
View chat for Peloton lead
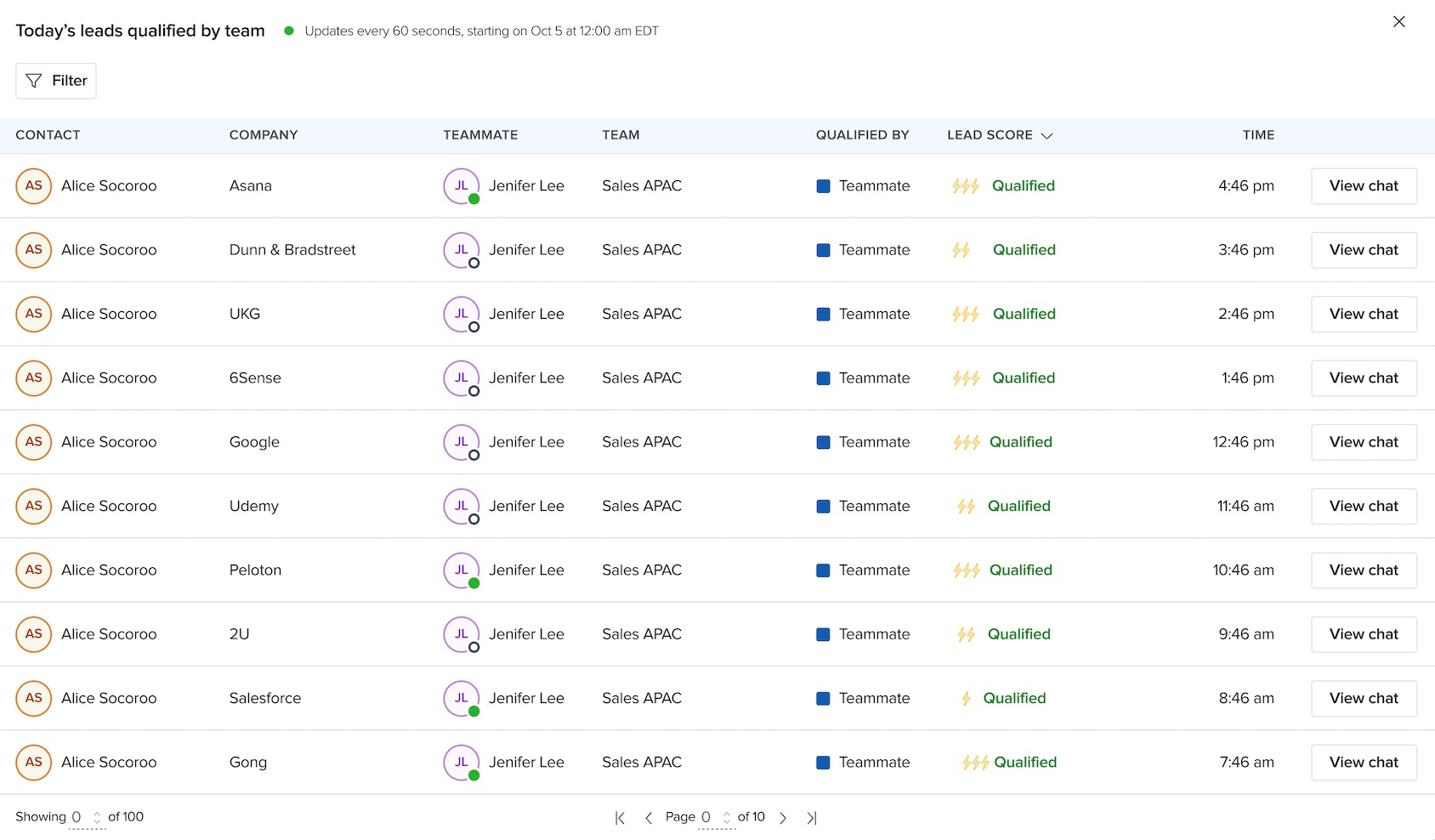(1364, 570)
